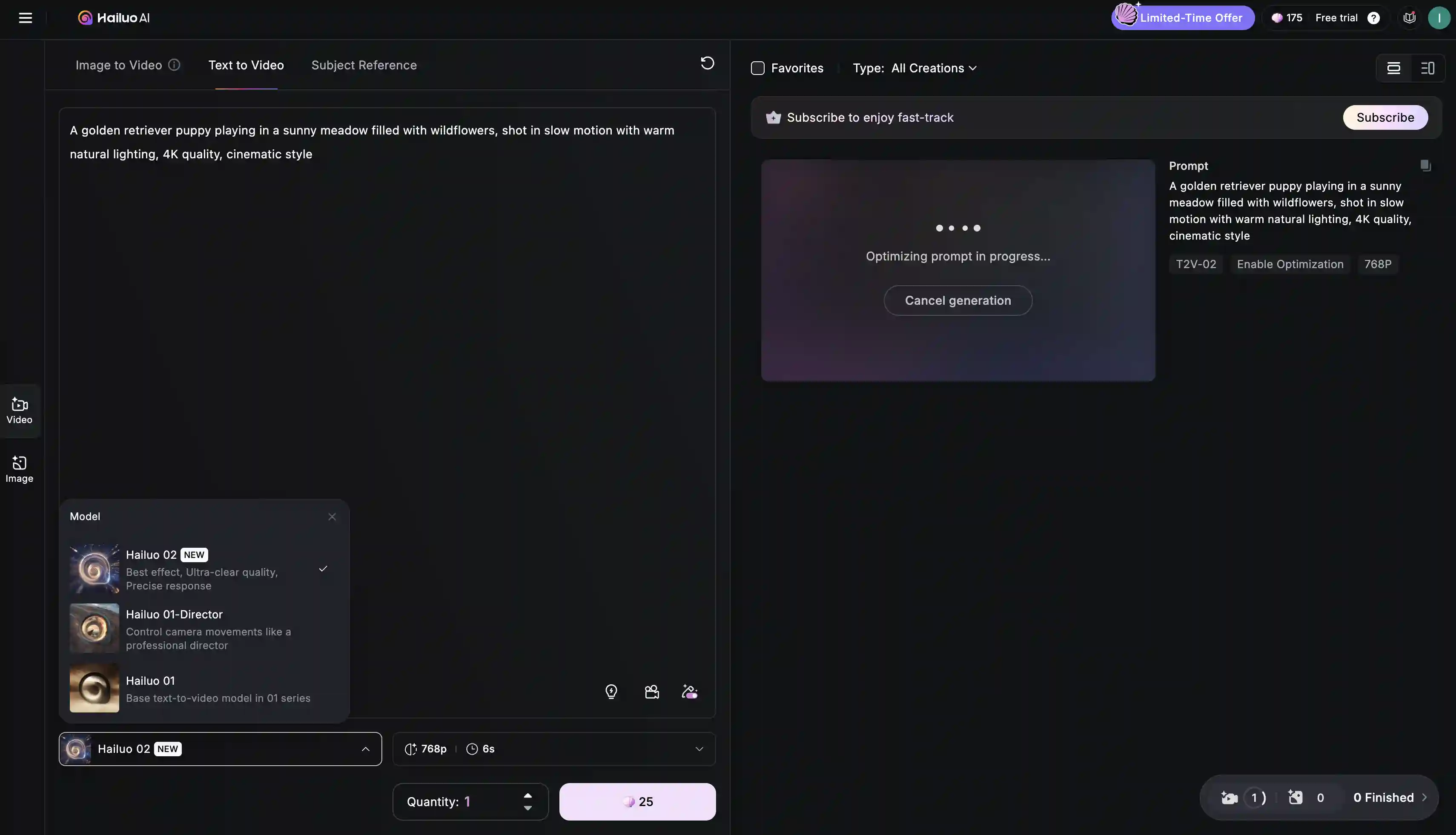Image resolution: width=1456 pixels, height=835 pixels.
Task: Open the image queue icon
Action: point(1295,798)
